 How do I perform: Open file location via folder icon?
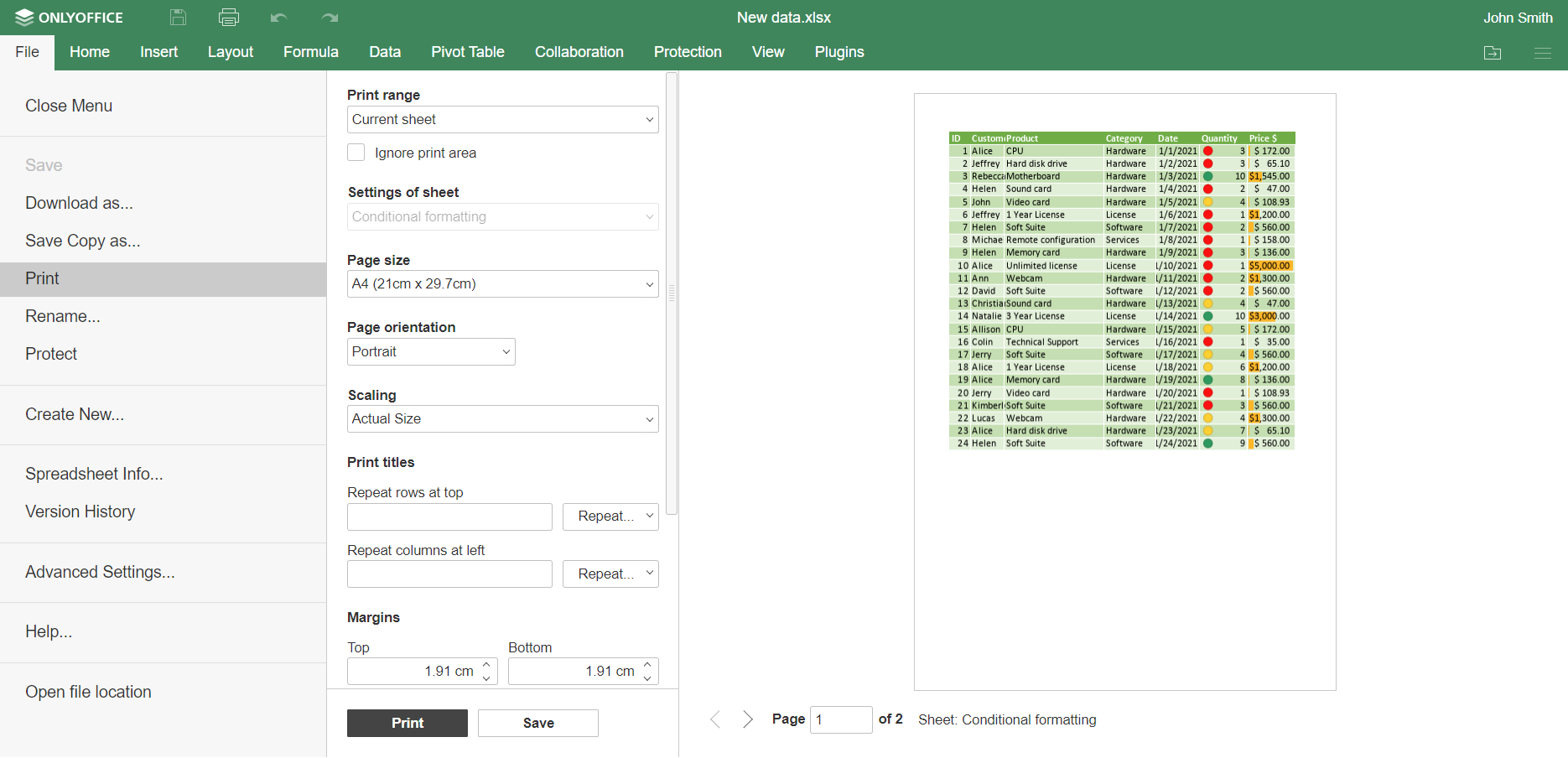tap(1493, 52)
